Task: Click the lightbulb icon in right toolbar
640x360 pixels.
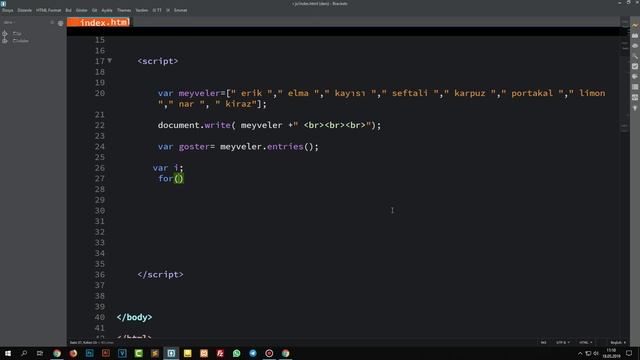Action: pos(635,108)
